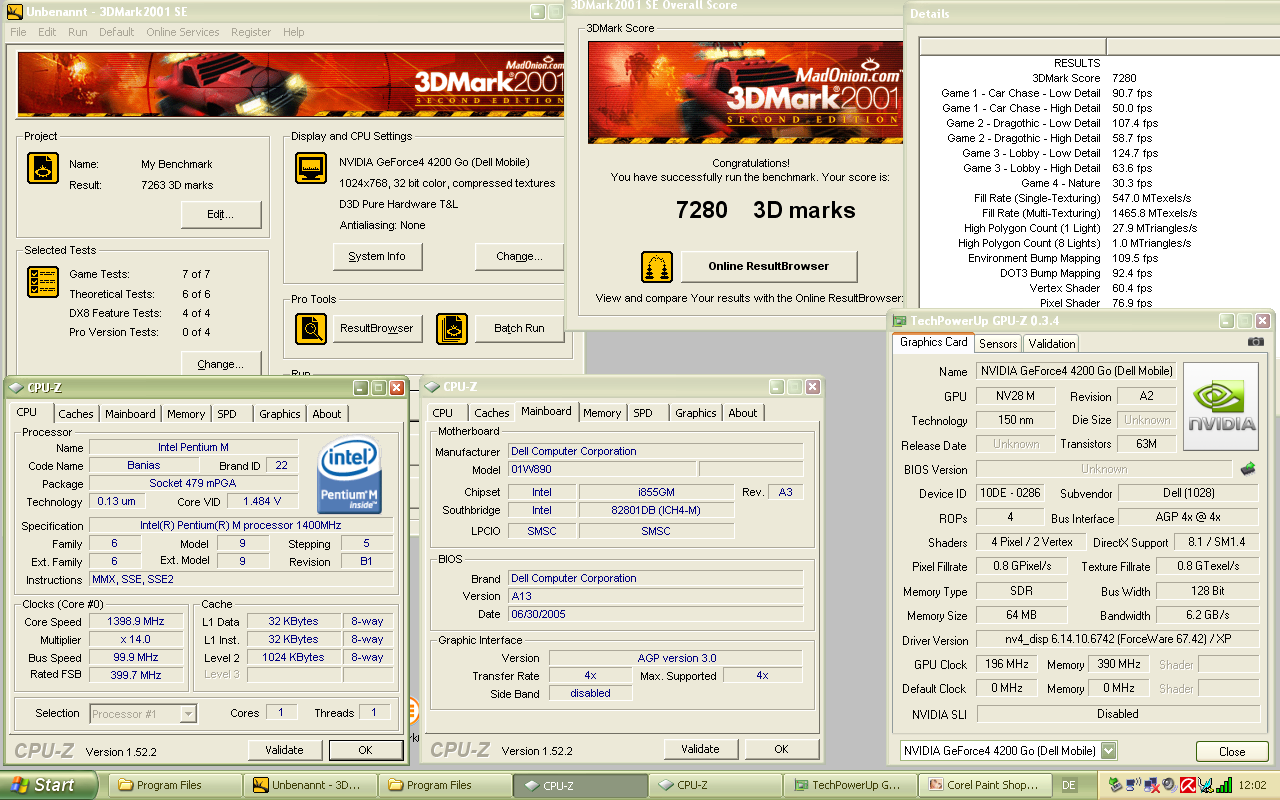Open the GPU selection dropdown in GPU-Z
1280x800 pixels.
click(1108, 751)
